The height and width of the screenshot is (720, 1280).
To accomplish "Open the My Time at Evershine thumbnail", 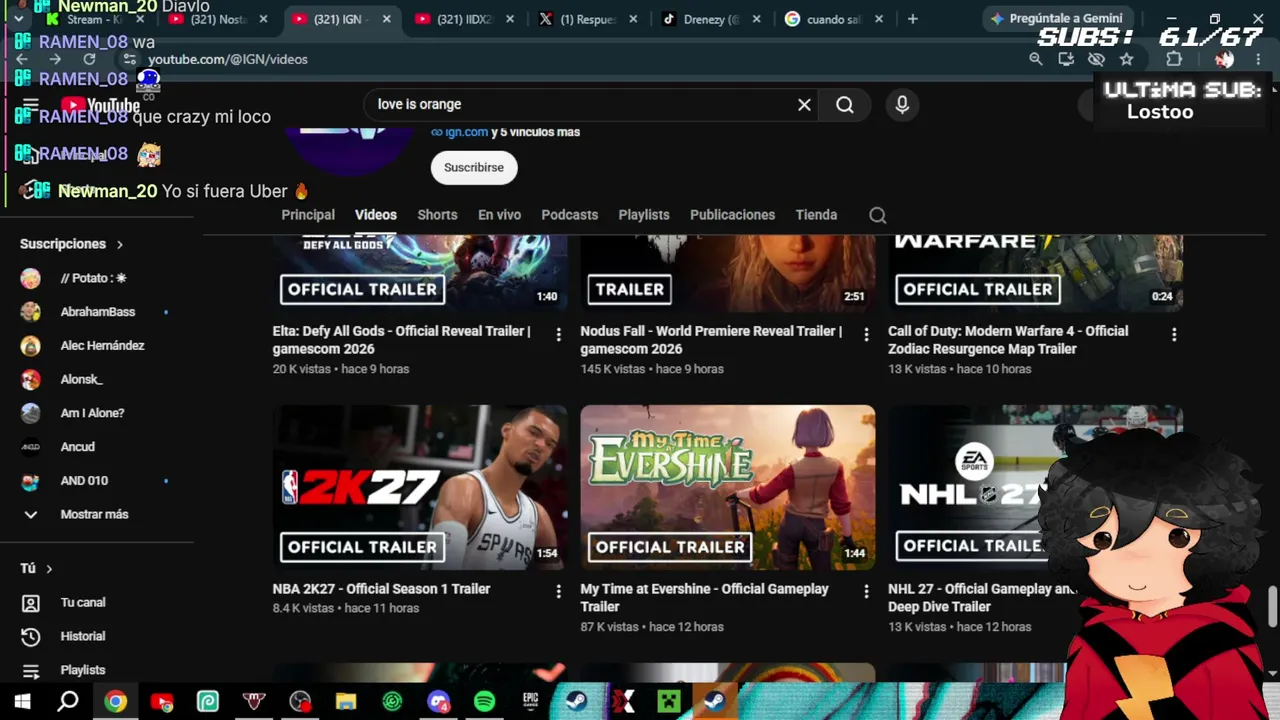I will tap(728, 487).
